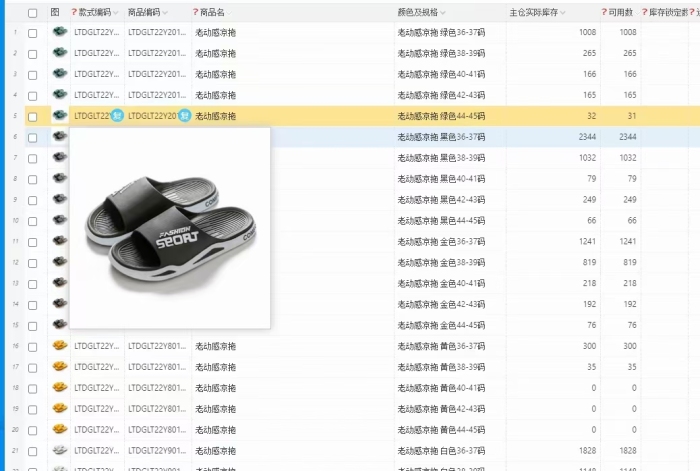Check the checkbox on highlighted row 5 绿色44-45码
Viewport: 700px width, 471px height.
(33, 117)
